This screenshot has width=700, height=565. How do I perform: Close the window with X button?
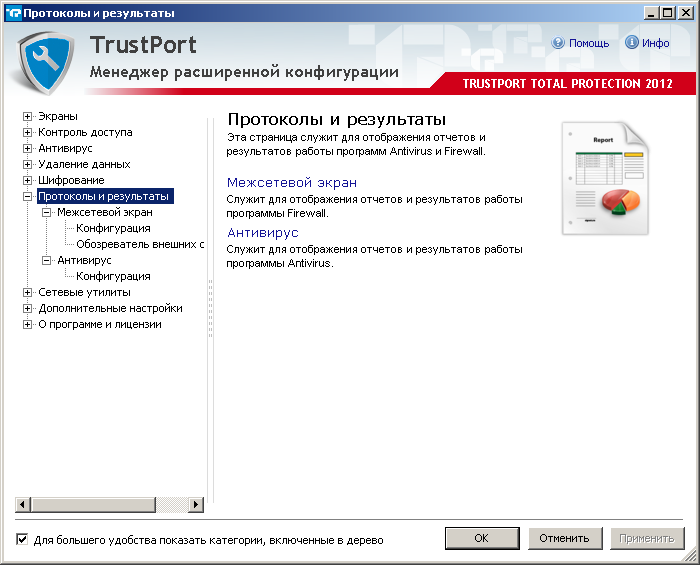(686, 13)
